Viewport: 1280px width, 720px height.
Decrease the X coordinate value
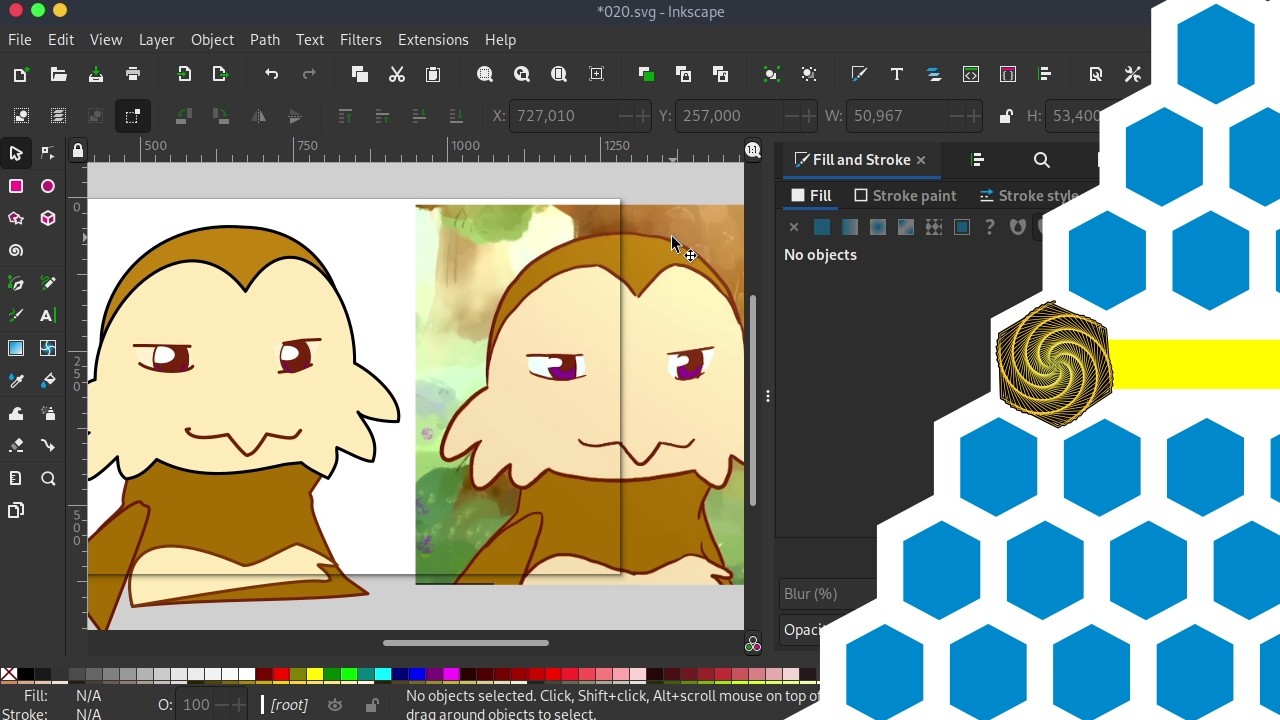(627, 116)
